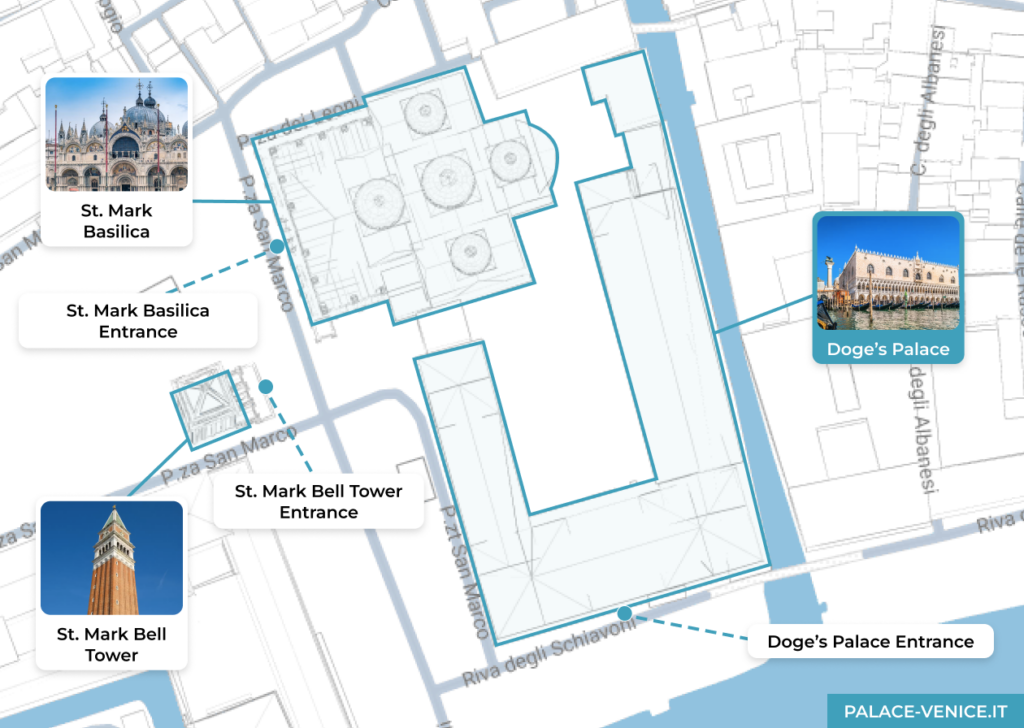Click the Doge's Palace entrance marker dot
Screen dimensions: 1024x728
click(x=624, y=613)
